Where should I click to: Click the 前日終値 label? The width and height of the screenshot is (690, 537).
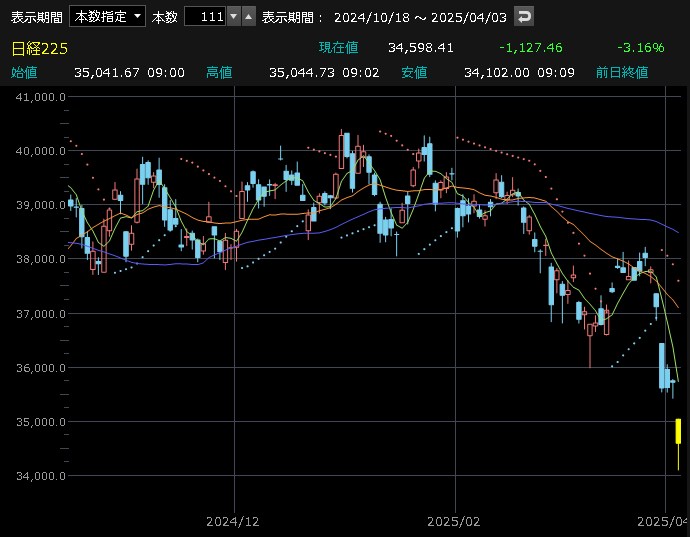[x=622, y=73]
